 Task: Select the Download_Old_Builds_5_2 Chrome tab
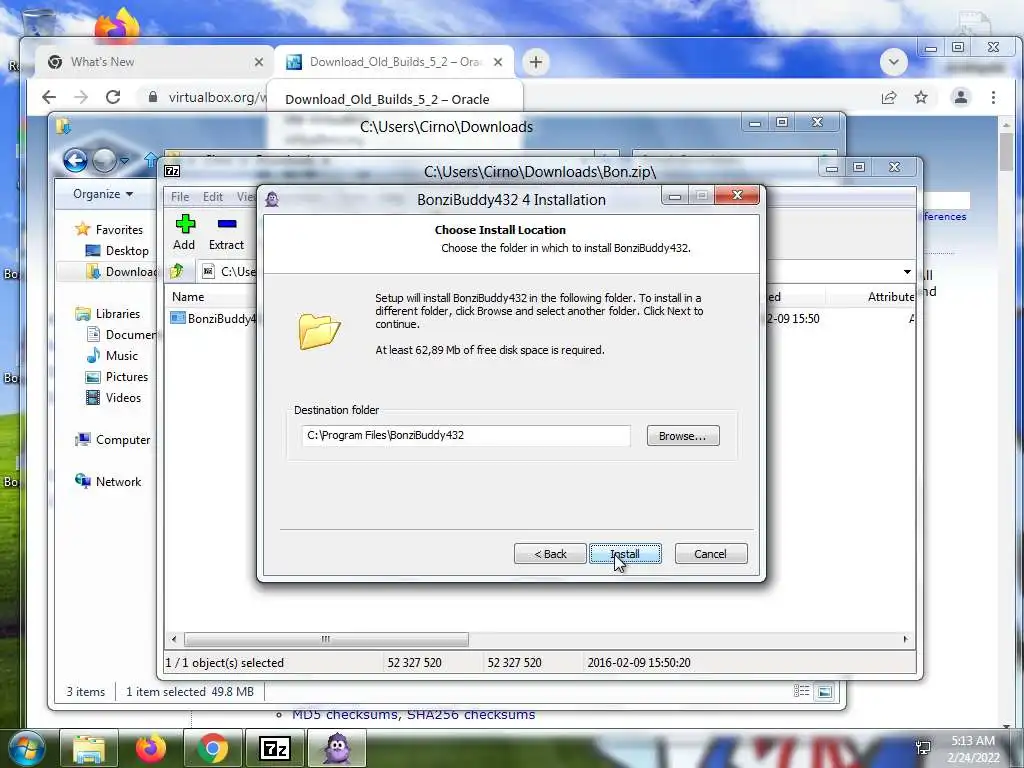[x=394, y=62]
